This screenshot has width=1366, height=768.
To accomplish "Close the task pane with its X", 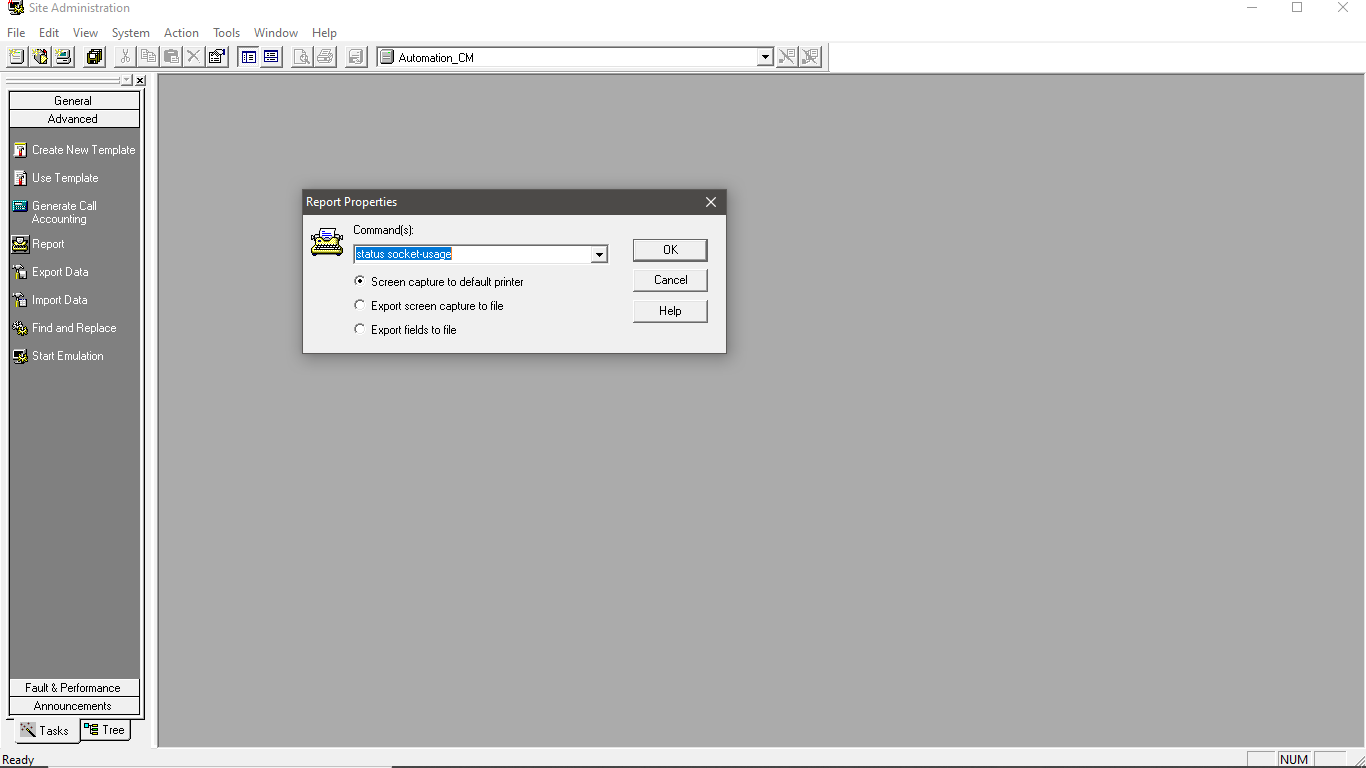I will (x=140, y=80).
